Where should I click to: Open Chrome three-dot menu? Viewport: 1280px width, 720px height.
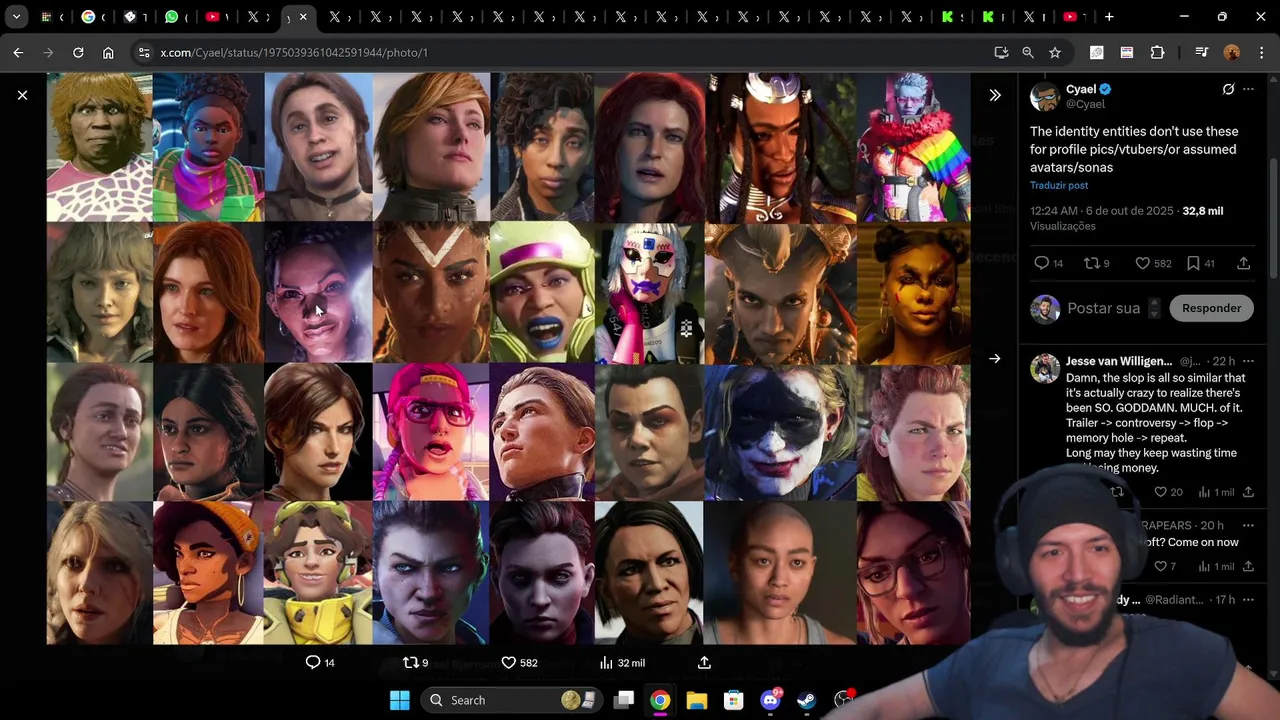click(1260, 52)
